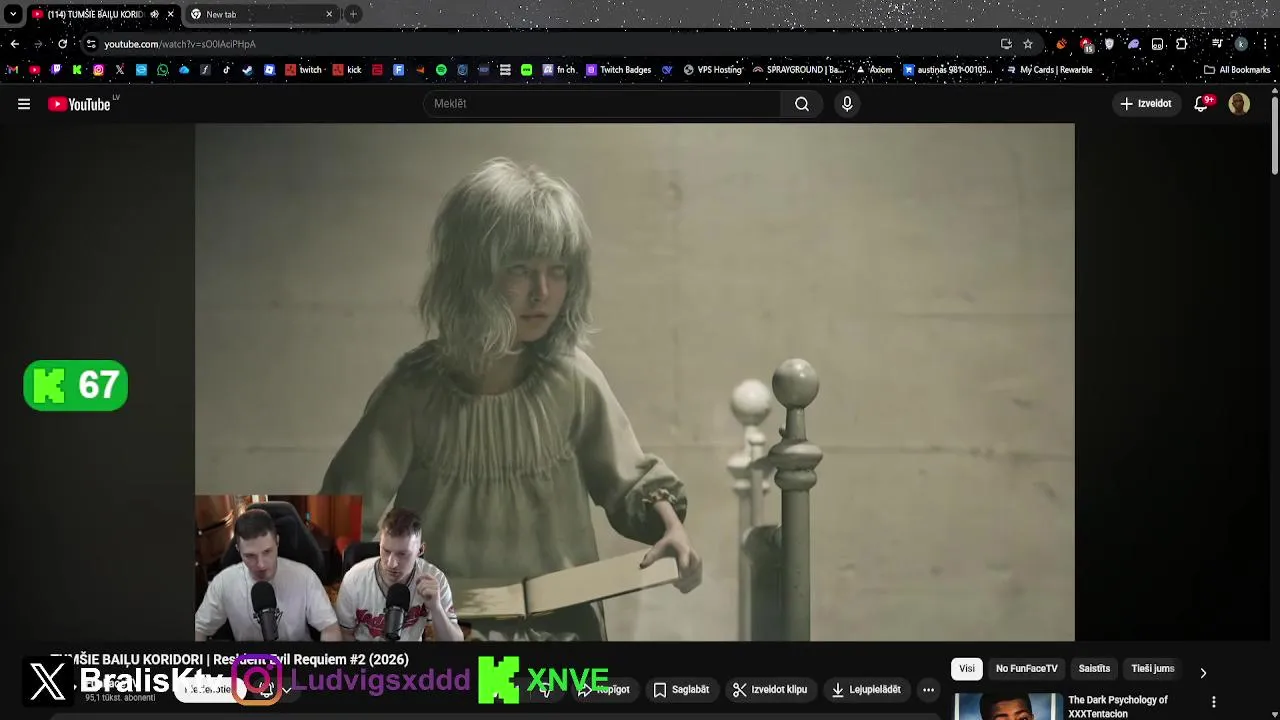Open the Chrome extensions puzzle icon
This screenshot has width=1280, height=720.
point(1182,44)
